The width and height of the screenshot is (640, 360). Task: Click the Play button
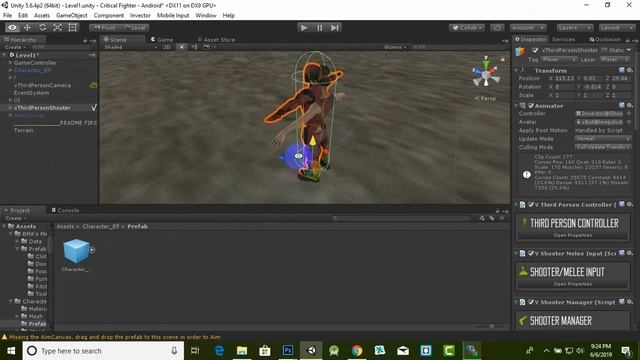(304, 28)
